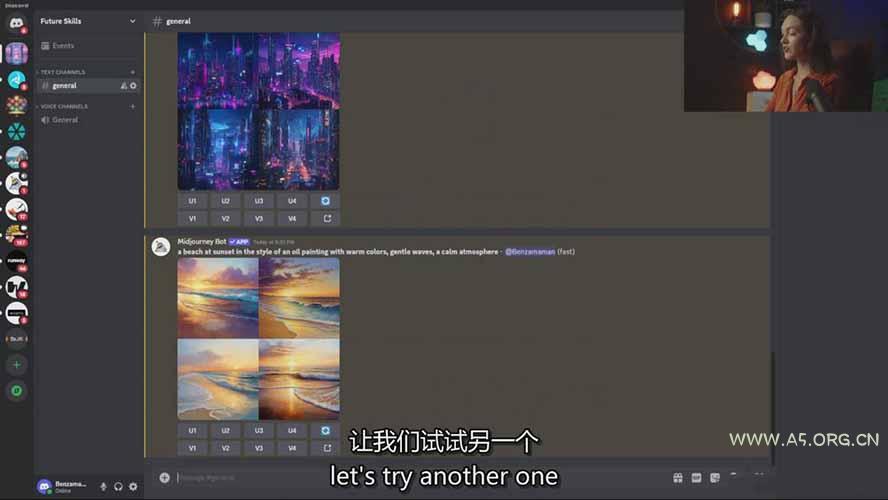888x500 pixels.
Task: Click the chat scrollbar thumb
Action: click(x=772, y=400)
